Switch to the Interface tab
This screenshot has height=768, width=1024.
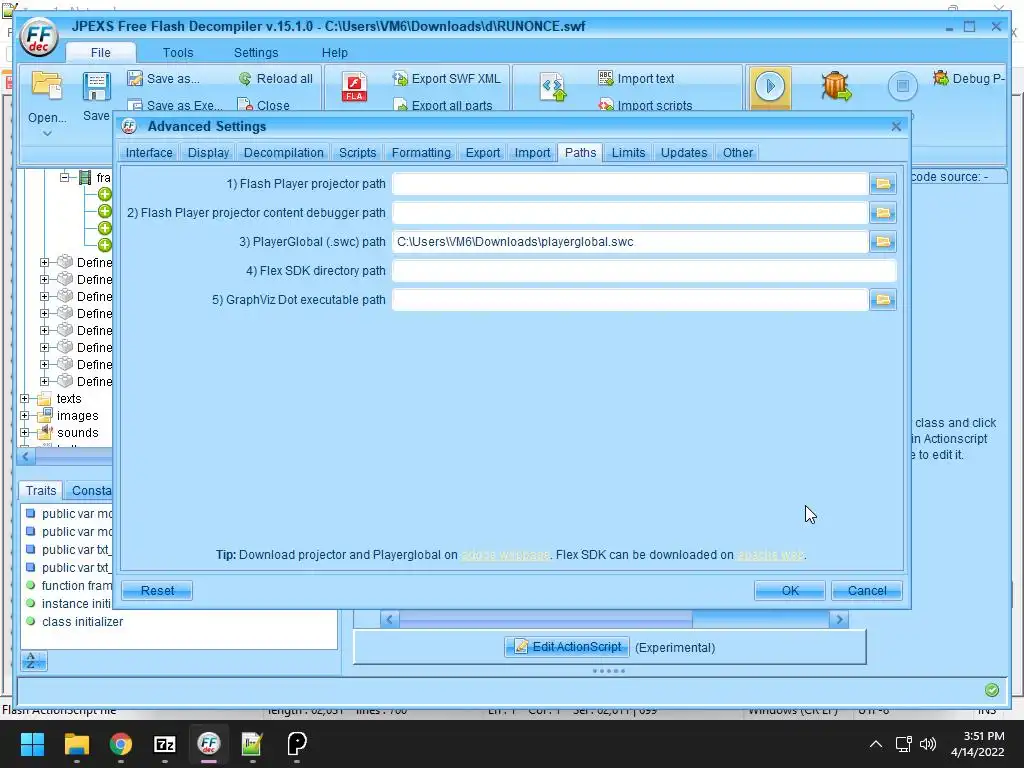[x=149, y=153]
